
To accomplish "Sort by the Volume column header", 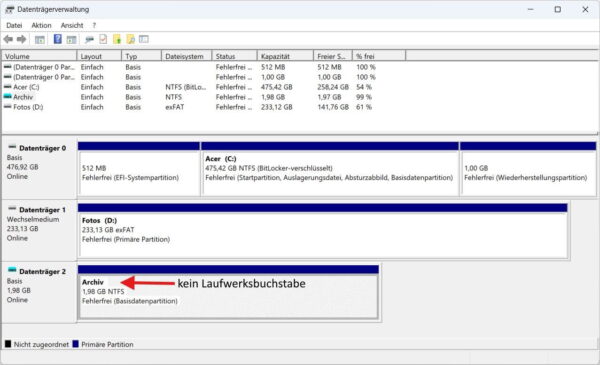I will pos(39,56).
